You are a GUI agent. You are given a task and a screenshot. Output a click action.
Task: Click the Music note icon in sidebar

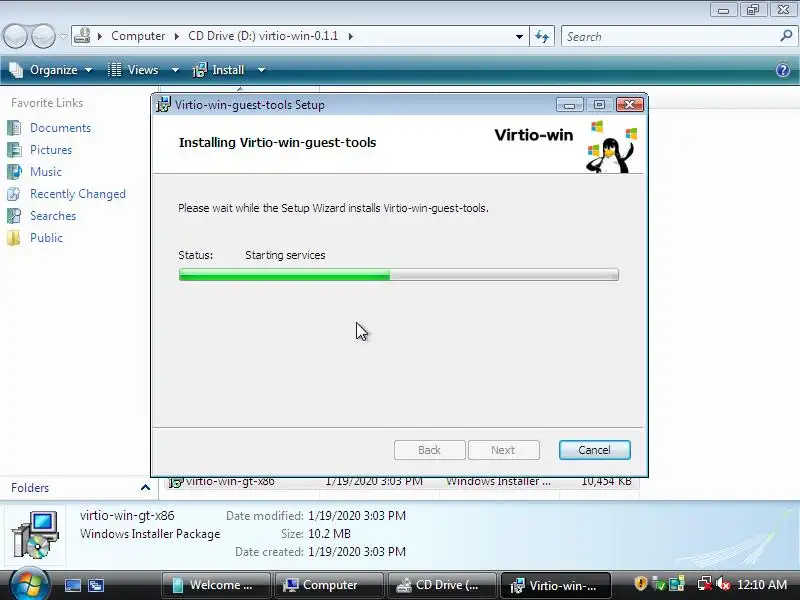point(14,171)
